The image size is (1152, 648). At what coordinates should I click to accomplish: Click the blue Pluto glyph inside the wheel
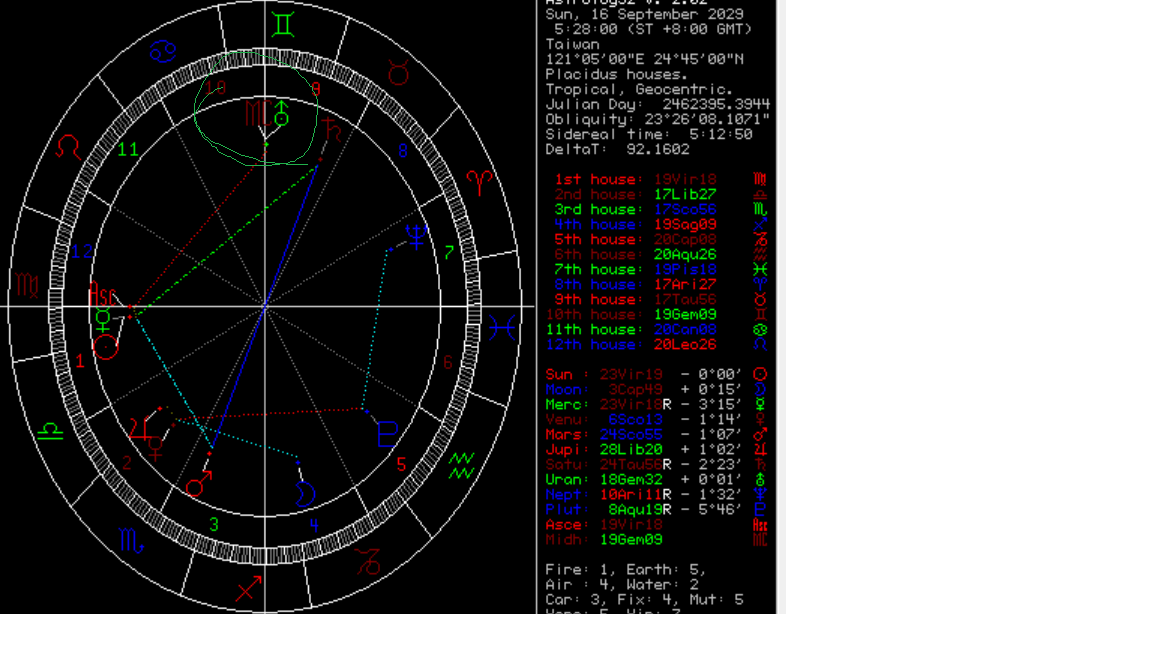tap(387, 434)
